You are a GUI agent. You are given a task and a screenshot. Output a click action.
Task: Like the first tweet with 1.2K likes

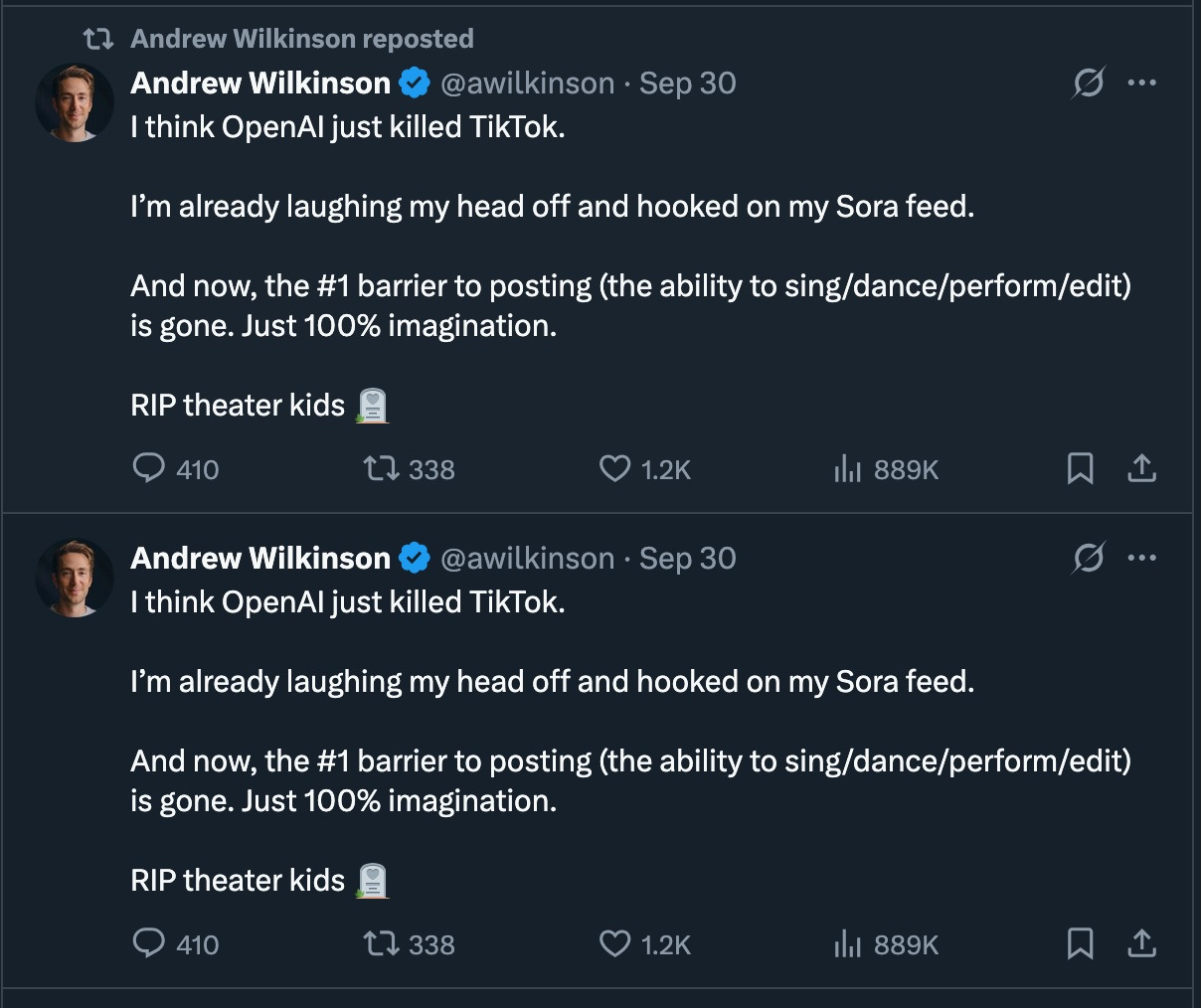(x=614, y=468)
